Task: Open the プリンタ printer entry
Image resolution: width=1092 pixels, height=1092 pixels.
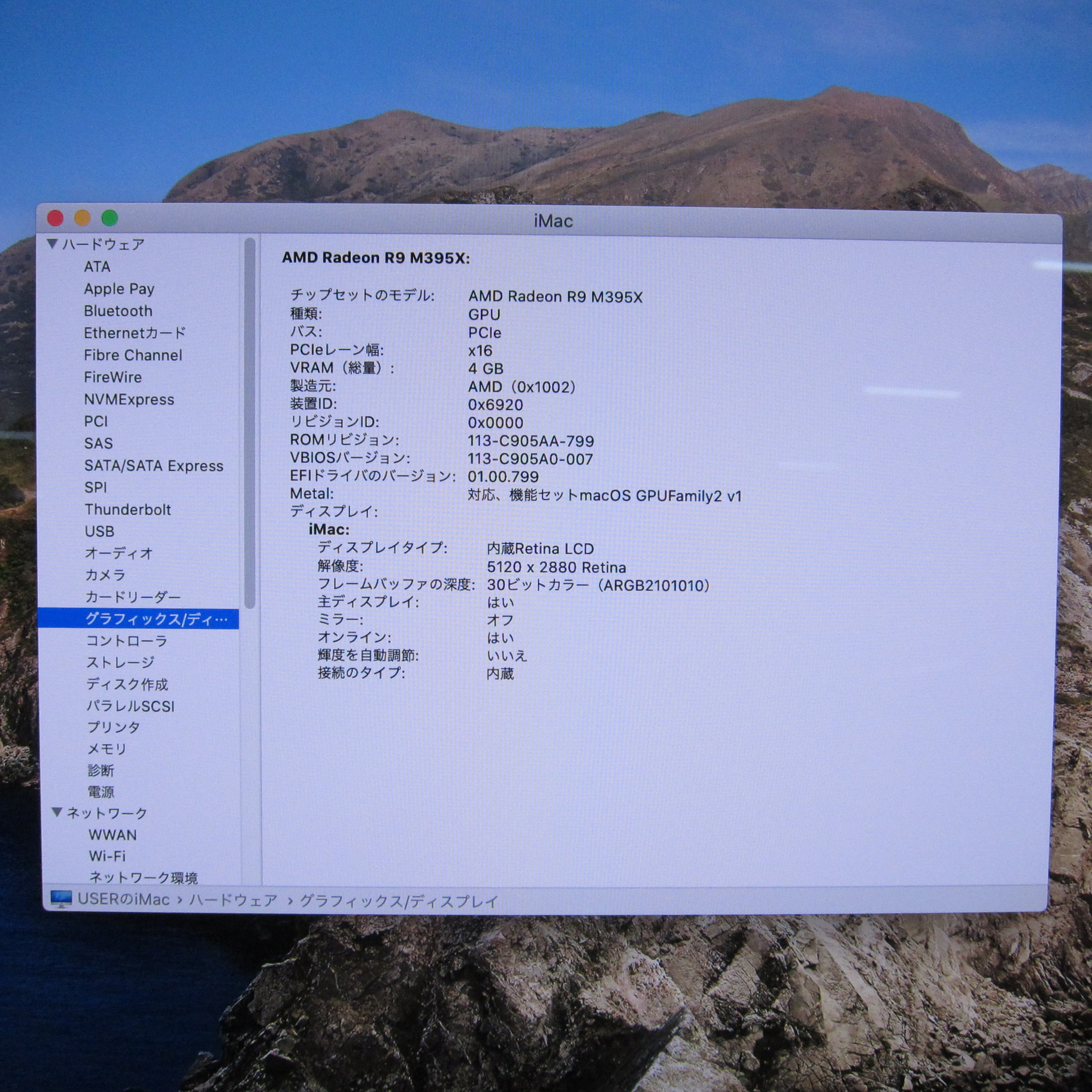Action: pyautogui.click(x=114, y=727)
